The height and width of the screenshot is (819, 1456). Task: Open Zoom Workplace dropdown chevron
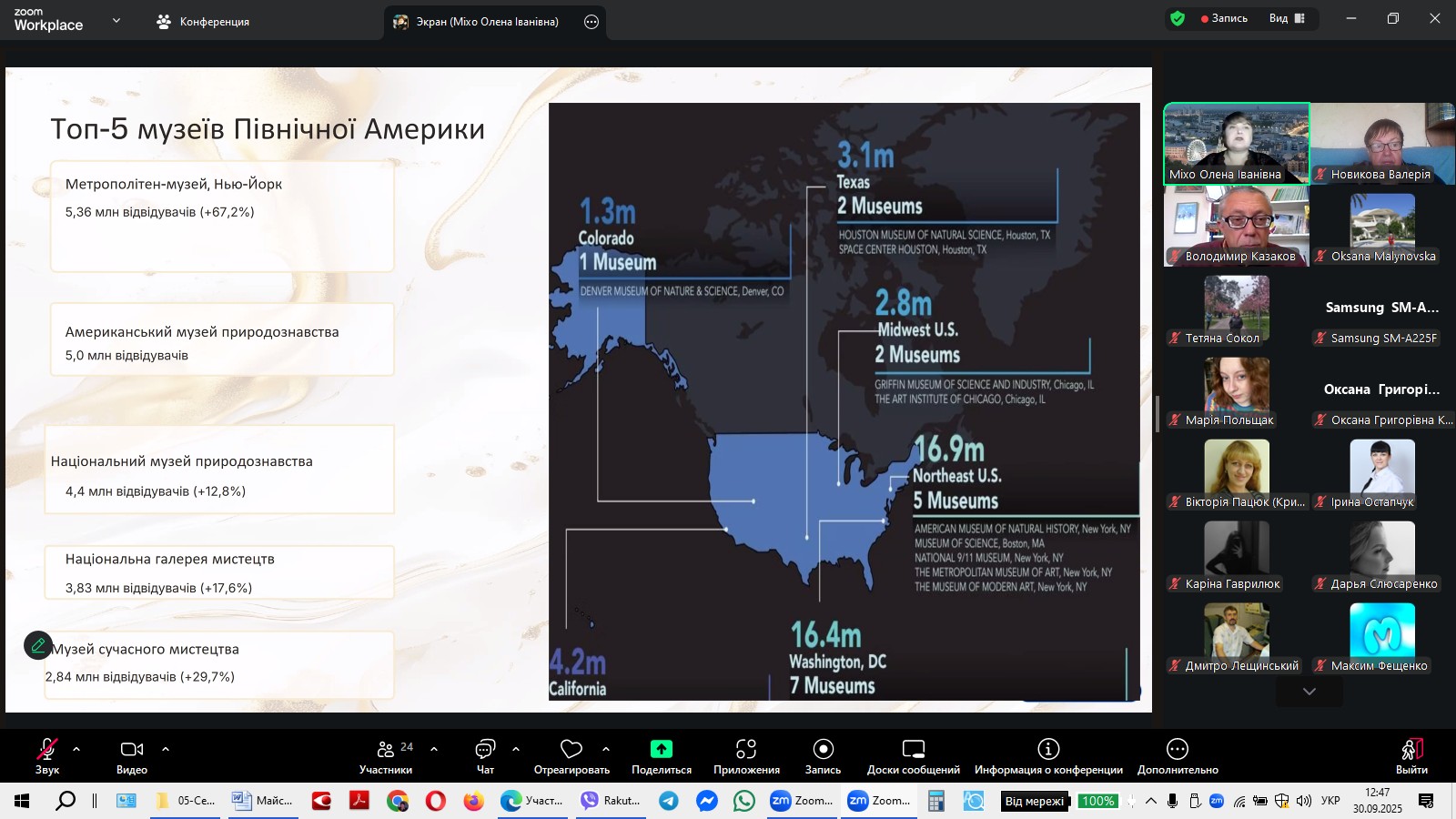[x=116, y=20]
